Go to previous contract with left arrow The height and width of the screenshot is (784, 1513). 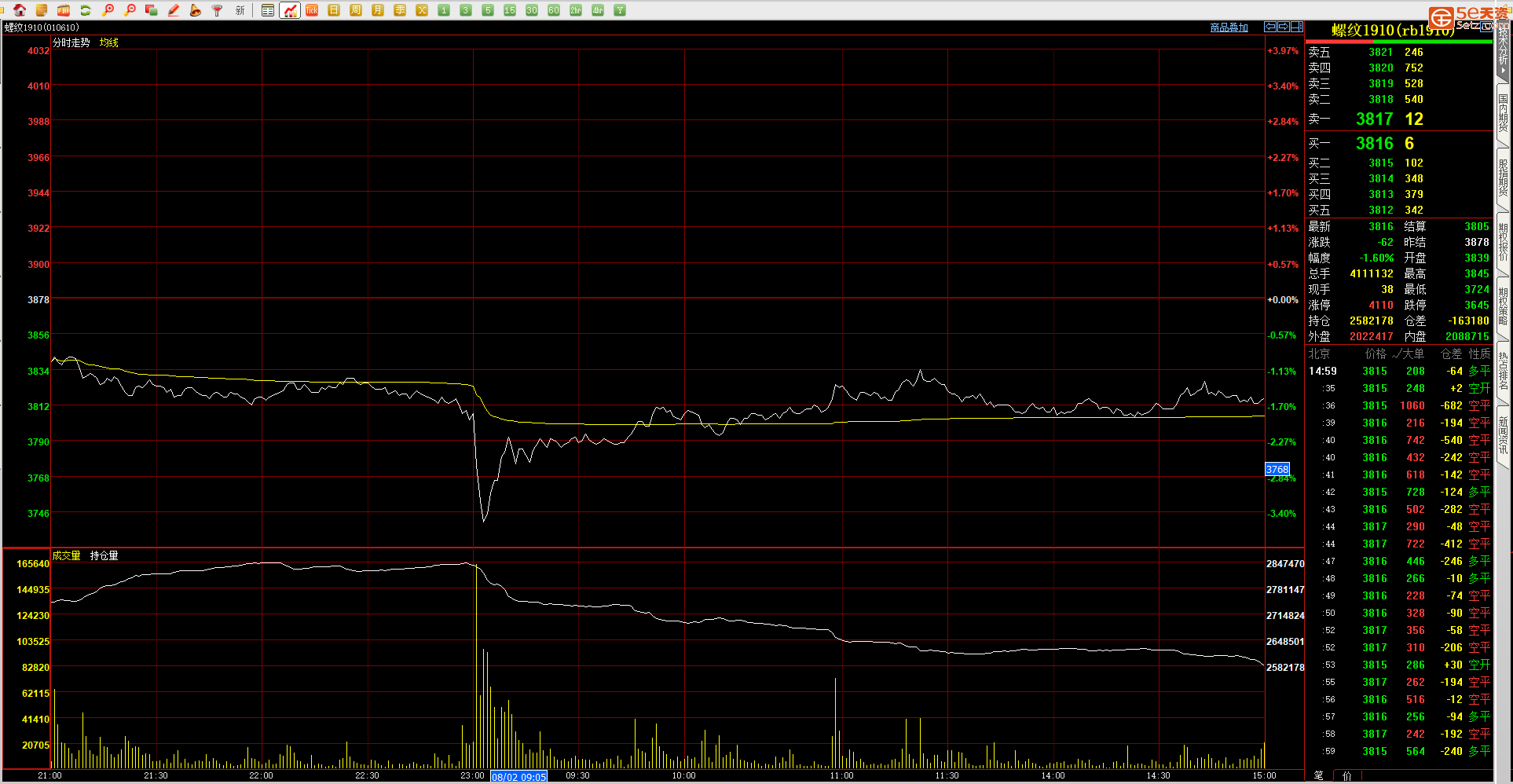pyautogui.click(x=1269, y=27)
